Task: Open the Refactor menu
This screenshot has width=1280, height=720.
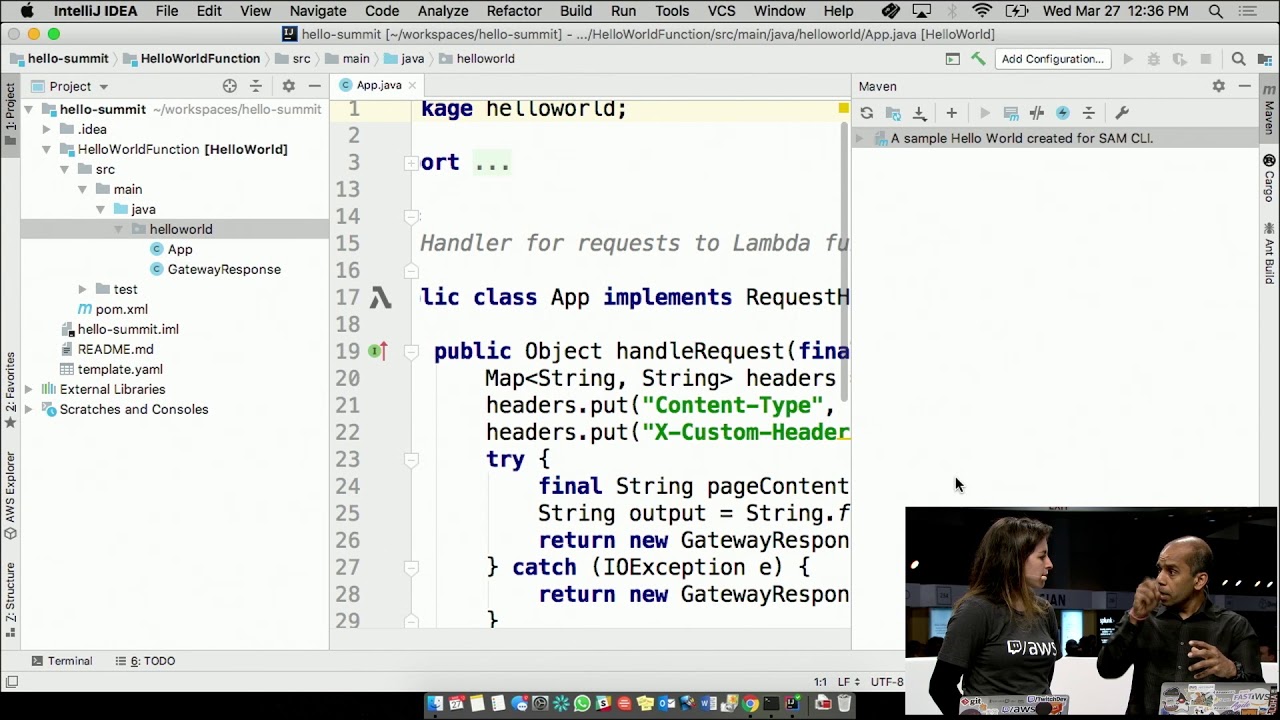Action: click(x=514, y=11)
